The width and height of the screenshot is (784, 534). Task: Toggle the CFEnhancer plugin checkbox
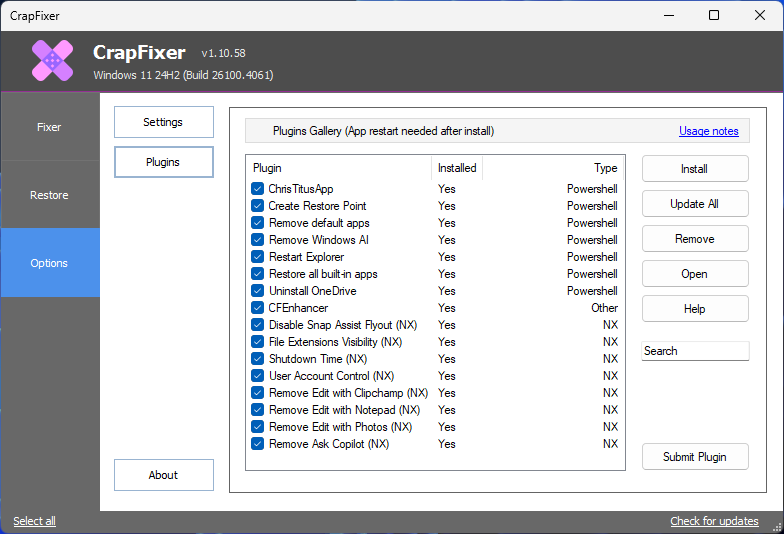(x=258, y=308)
